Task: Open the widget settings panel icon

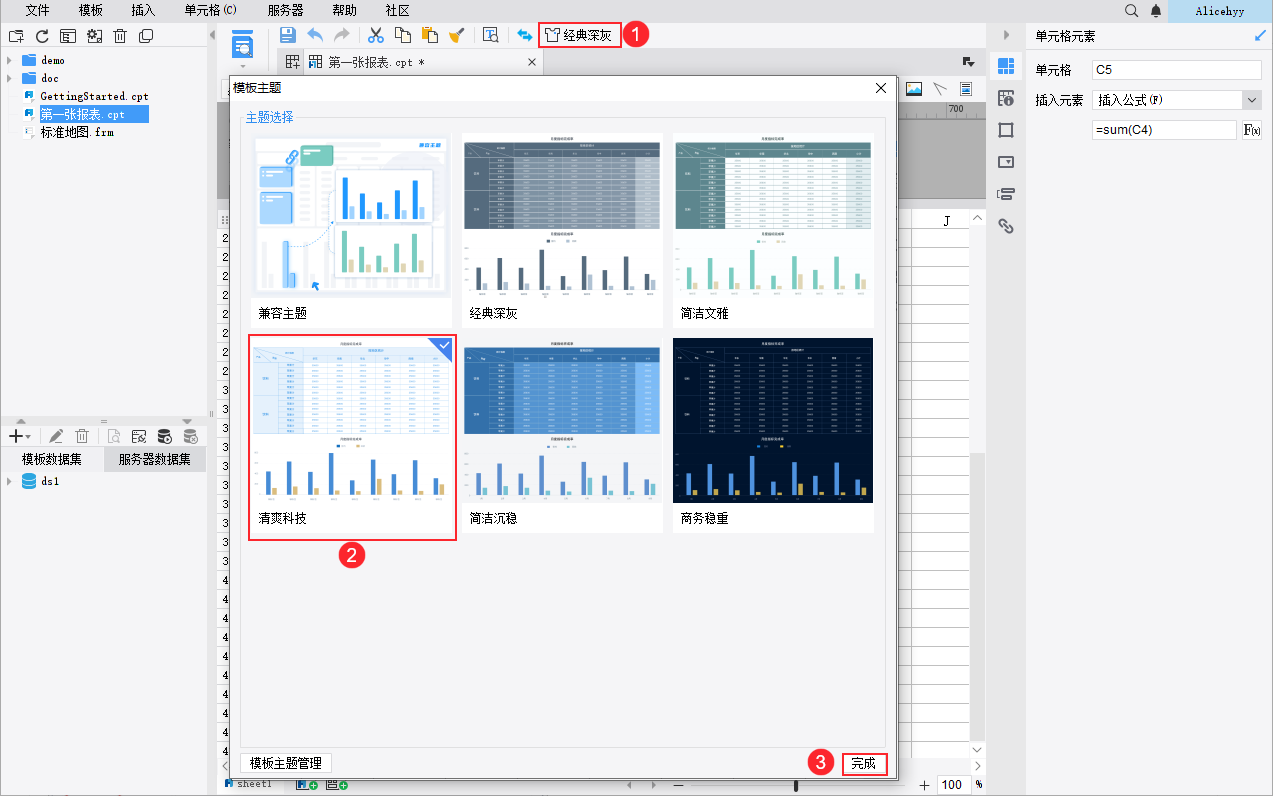Action: 1006,161
